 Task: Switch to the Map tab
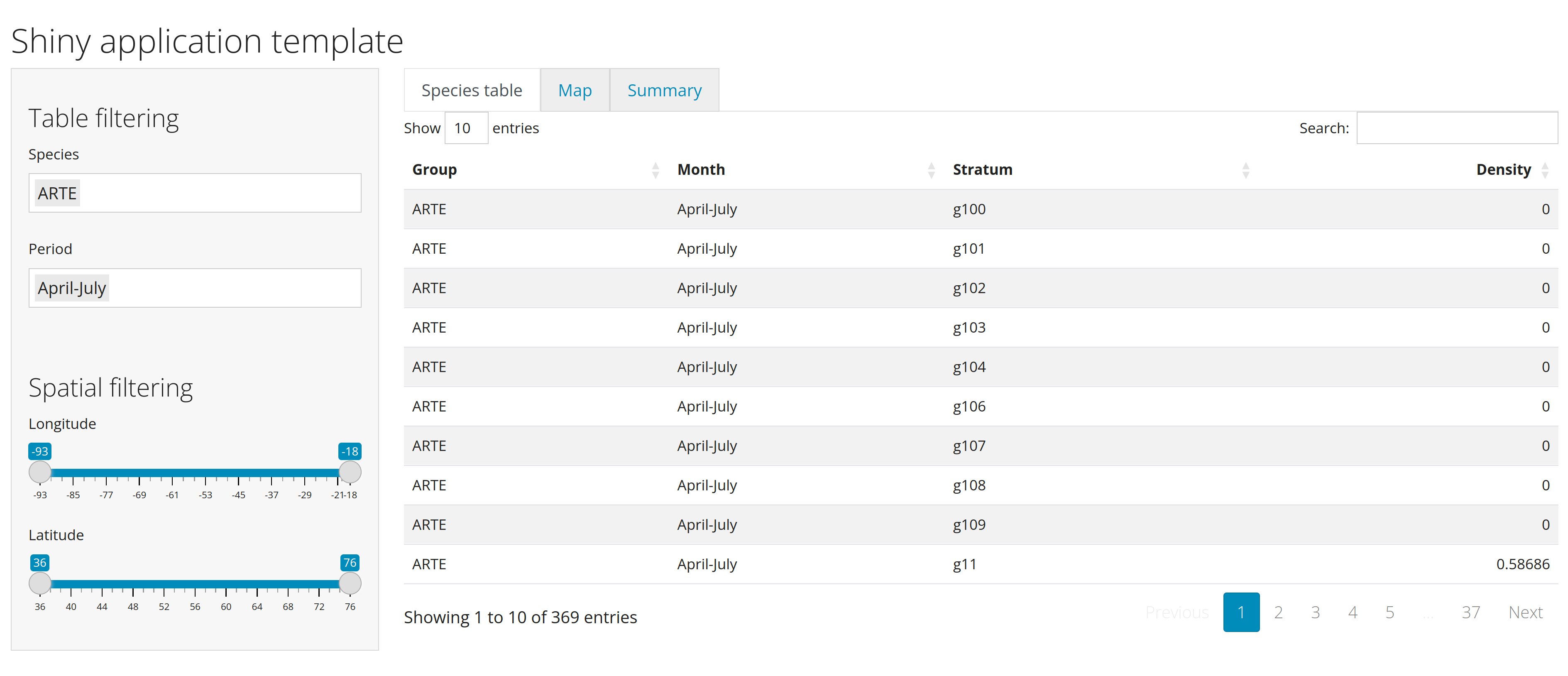[575, 91]
